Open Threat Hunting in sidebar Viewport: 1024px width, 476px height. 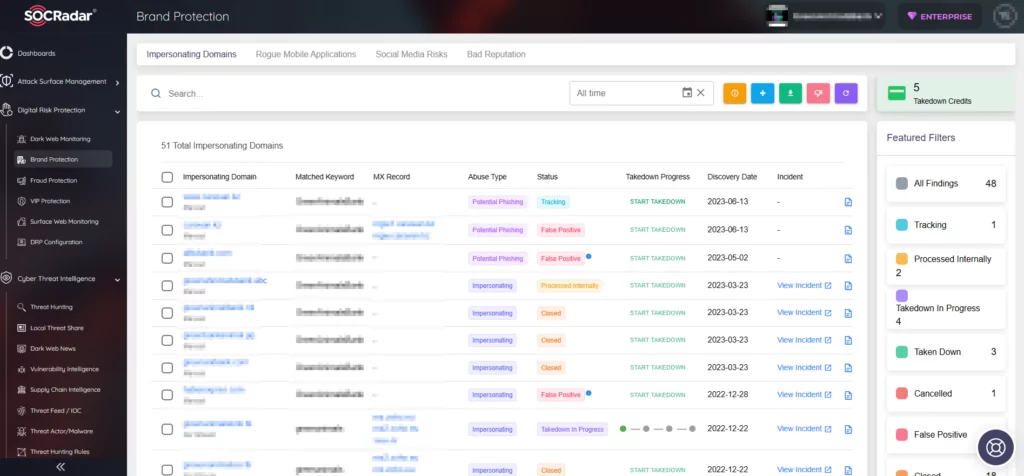[x=52, y=307]
